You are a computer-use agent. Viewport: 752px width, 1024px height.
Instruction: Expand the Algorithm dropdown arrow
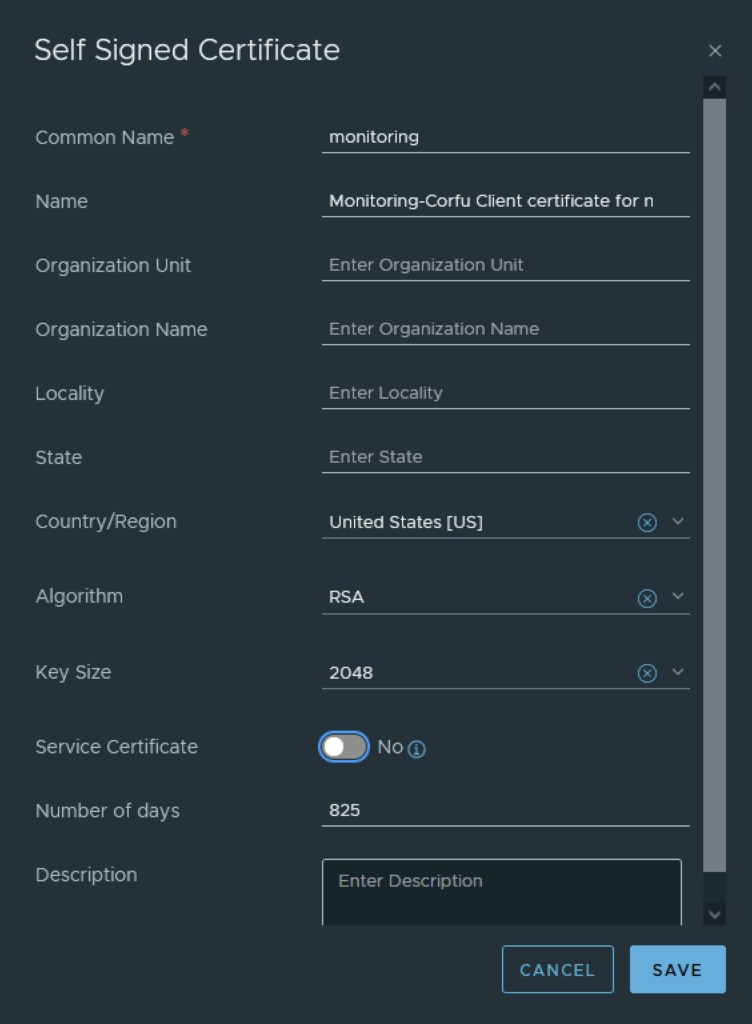[x=678, y=596]
